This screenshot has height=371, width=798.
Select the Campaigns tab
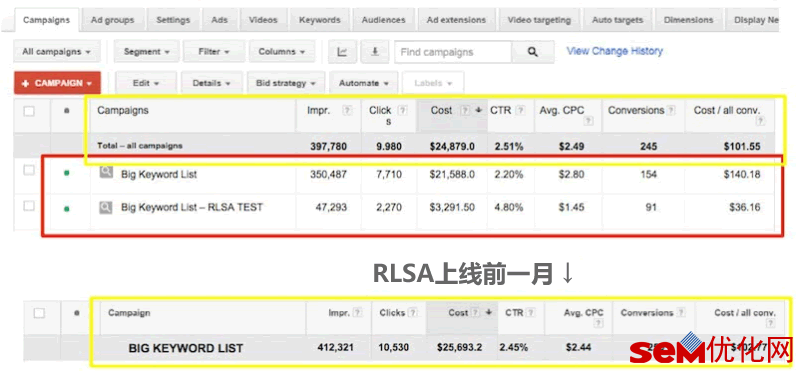point(46,20)
